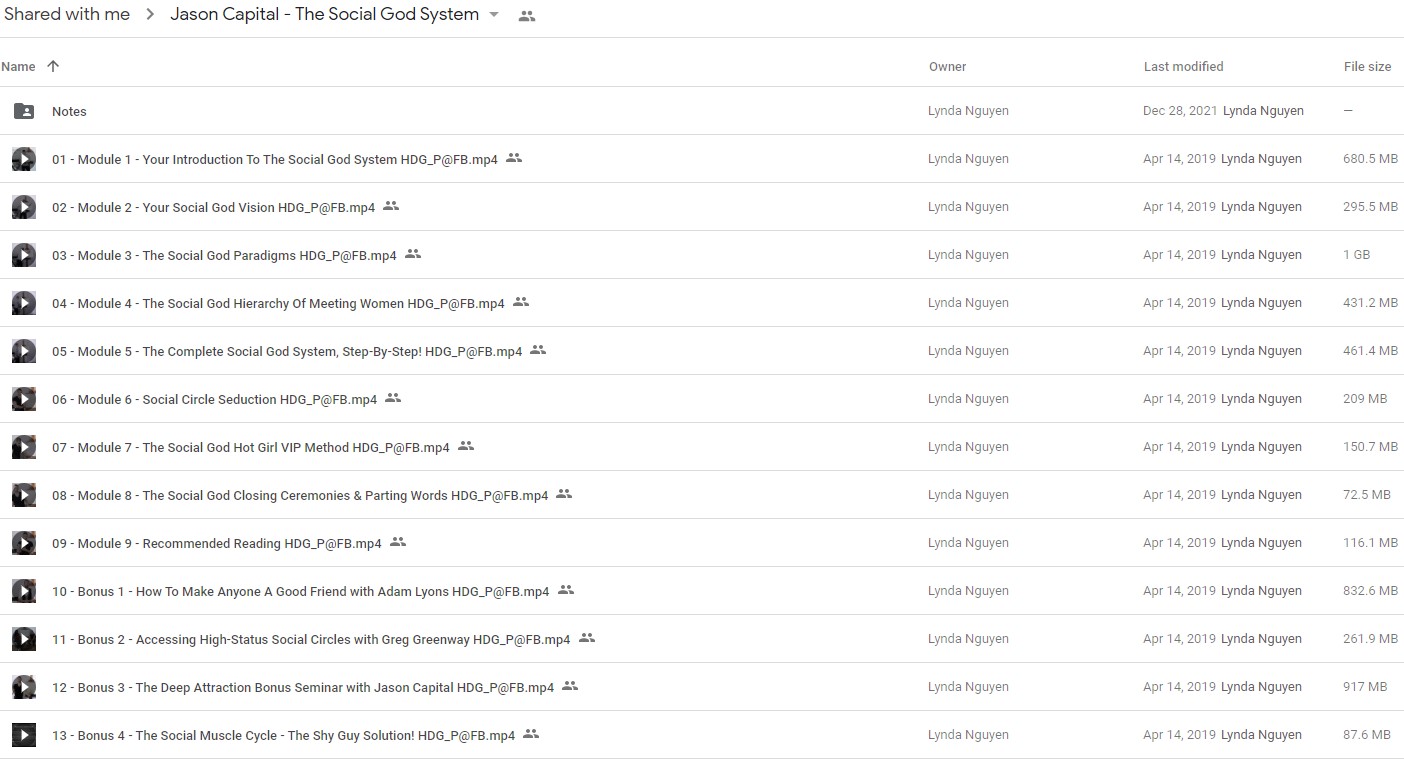Select file 12 - Bonus 3 Deep Attraction Seminar
The width and height of the screenshot is (1404, 765).
tap(303, 688)
